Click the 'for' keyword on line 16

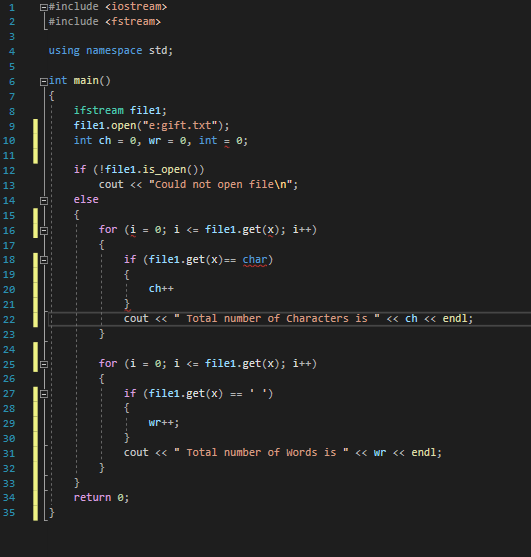pos(108,229)
